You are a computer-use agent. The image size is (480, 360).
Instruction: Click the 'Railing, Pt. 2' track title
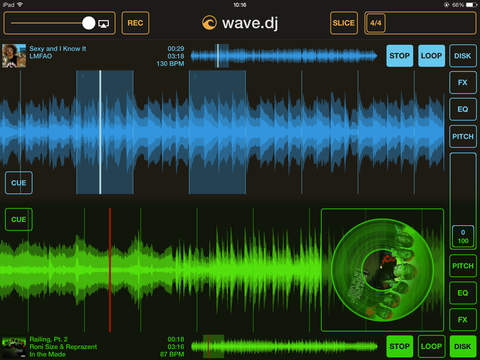[x=49, y=339]
